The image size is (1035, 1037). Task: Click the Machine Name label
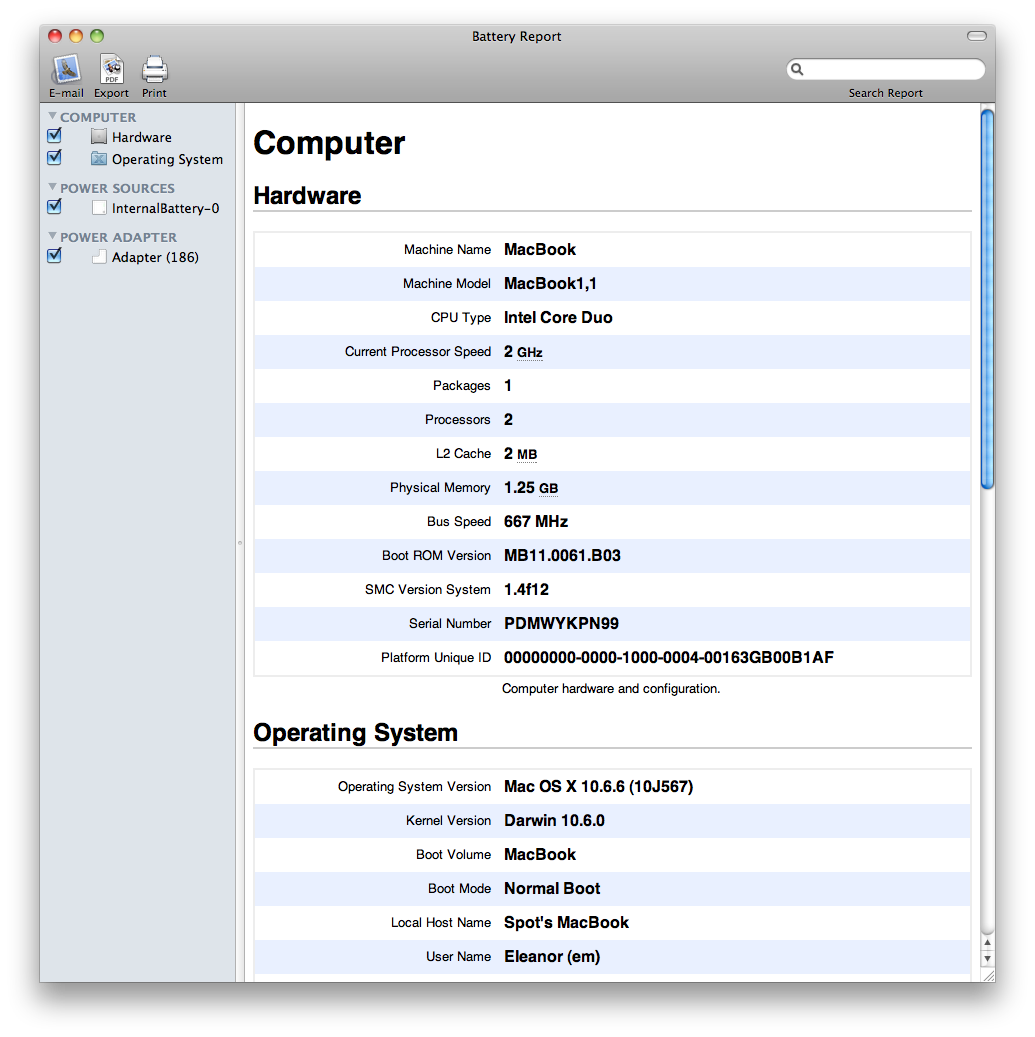448,249
